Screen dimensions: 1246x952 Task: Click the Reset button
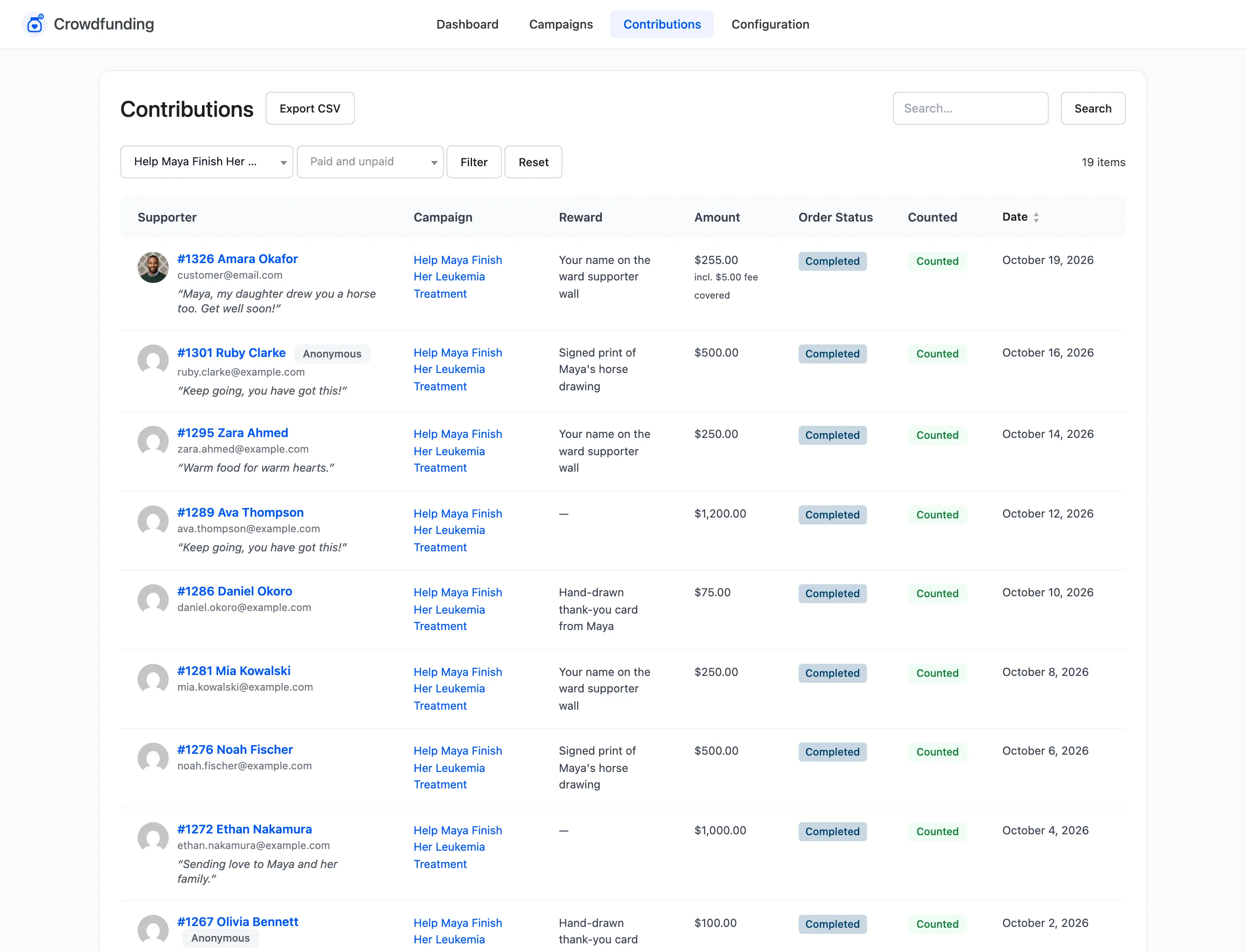[533, 162]
